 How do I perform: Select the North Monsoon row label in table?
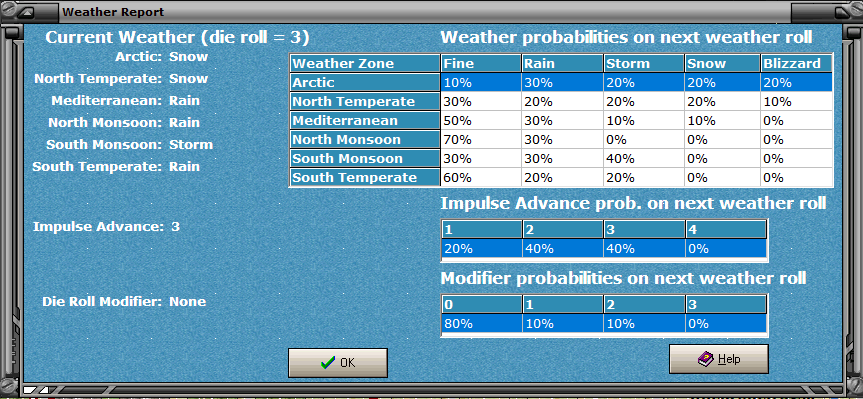pos(365,139)
